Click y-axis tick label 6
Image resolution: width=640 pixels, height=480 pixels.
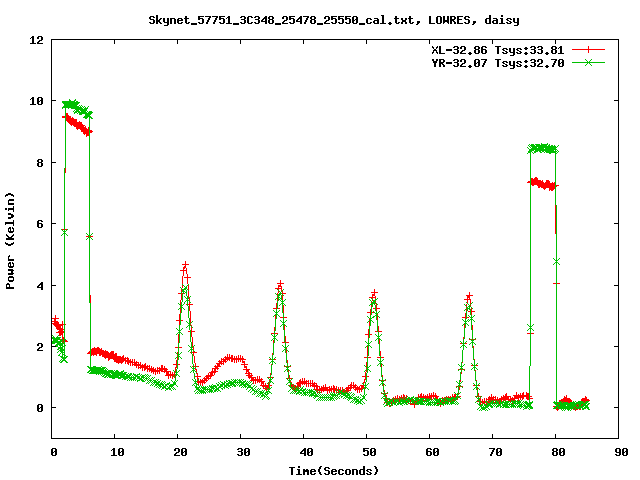coord(40,224)
